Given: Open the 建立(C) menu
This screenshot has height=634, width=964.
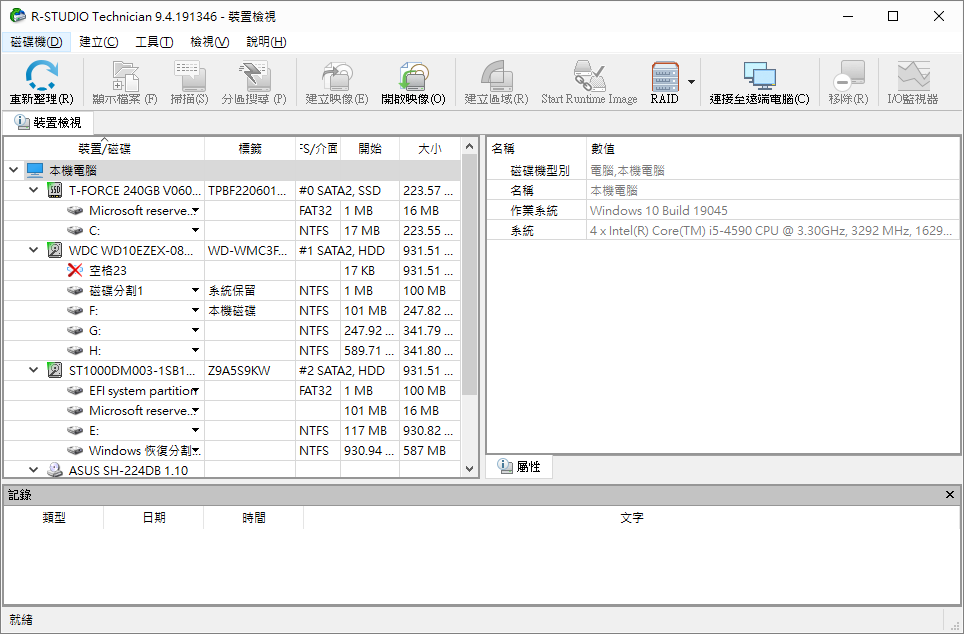Looking at the screenshot, I should pyautogui.click(x=99, y=42).
